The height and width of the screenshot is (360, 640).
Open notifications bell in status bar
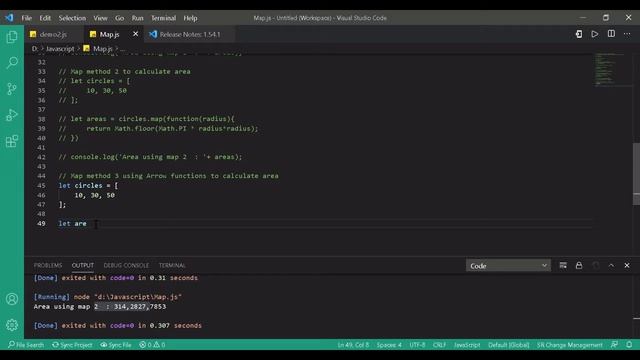tap(629, 345)
